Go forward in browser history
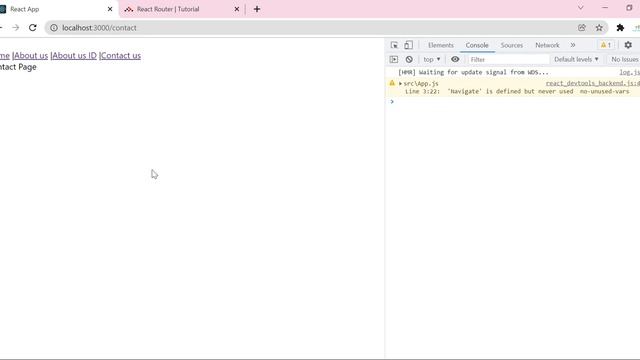640x360 pixels. click(16, 28)
